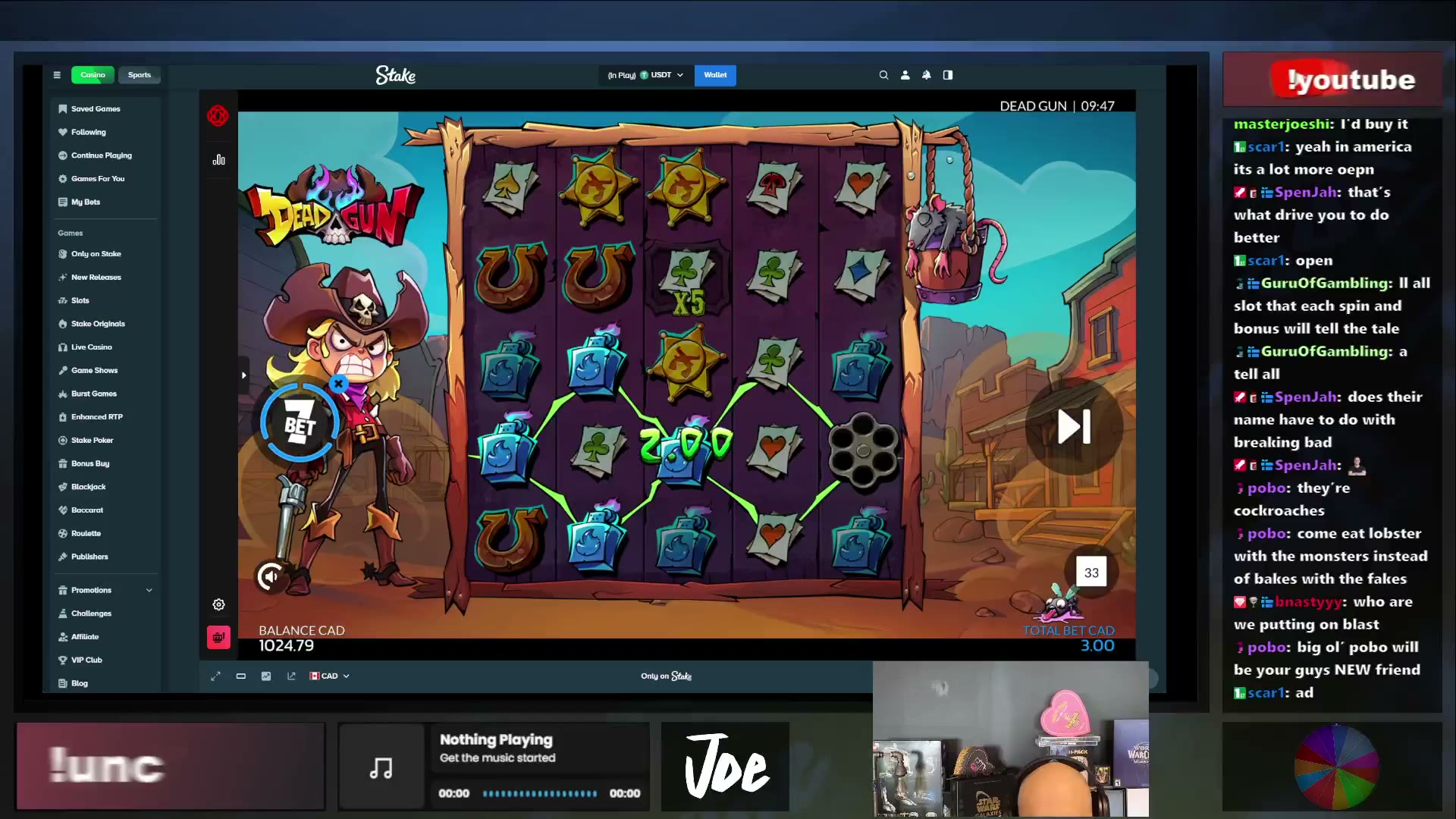Open the CAD display currency dropdown
Image resolution: width=1456 pixels, height=819 pixels.
click(x=329, y=676)
